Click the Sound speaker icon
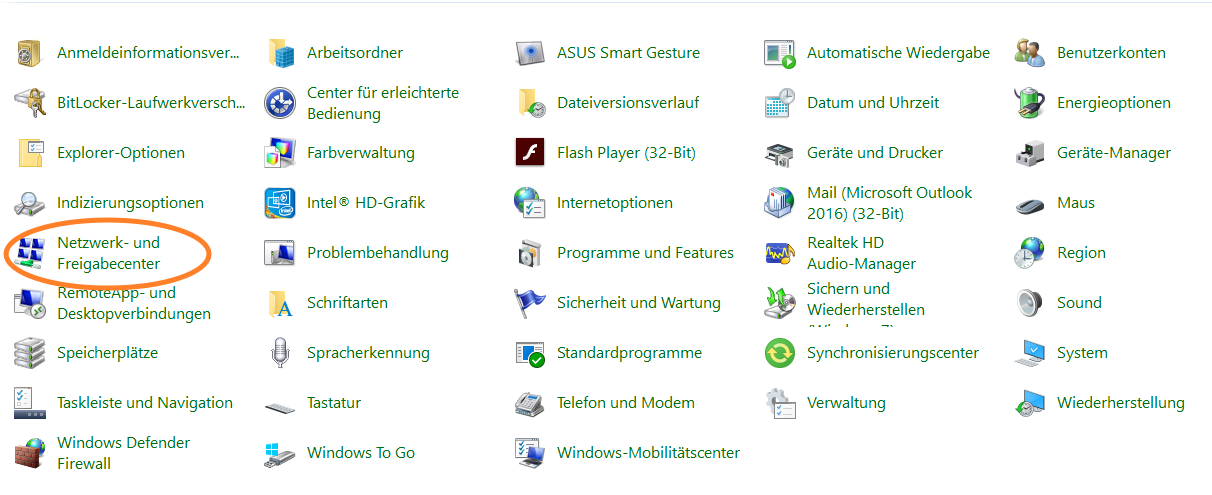Image resolution: width=1212 pixels, height=495 pixels. tap(1030, 303)
